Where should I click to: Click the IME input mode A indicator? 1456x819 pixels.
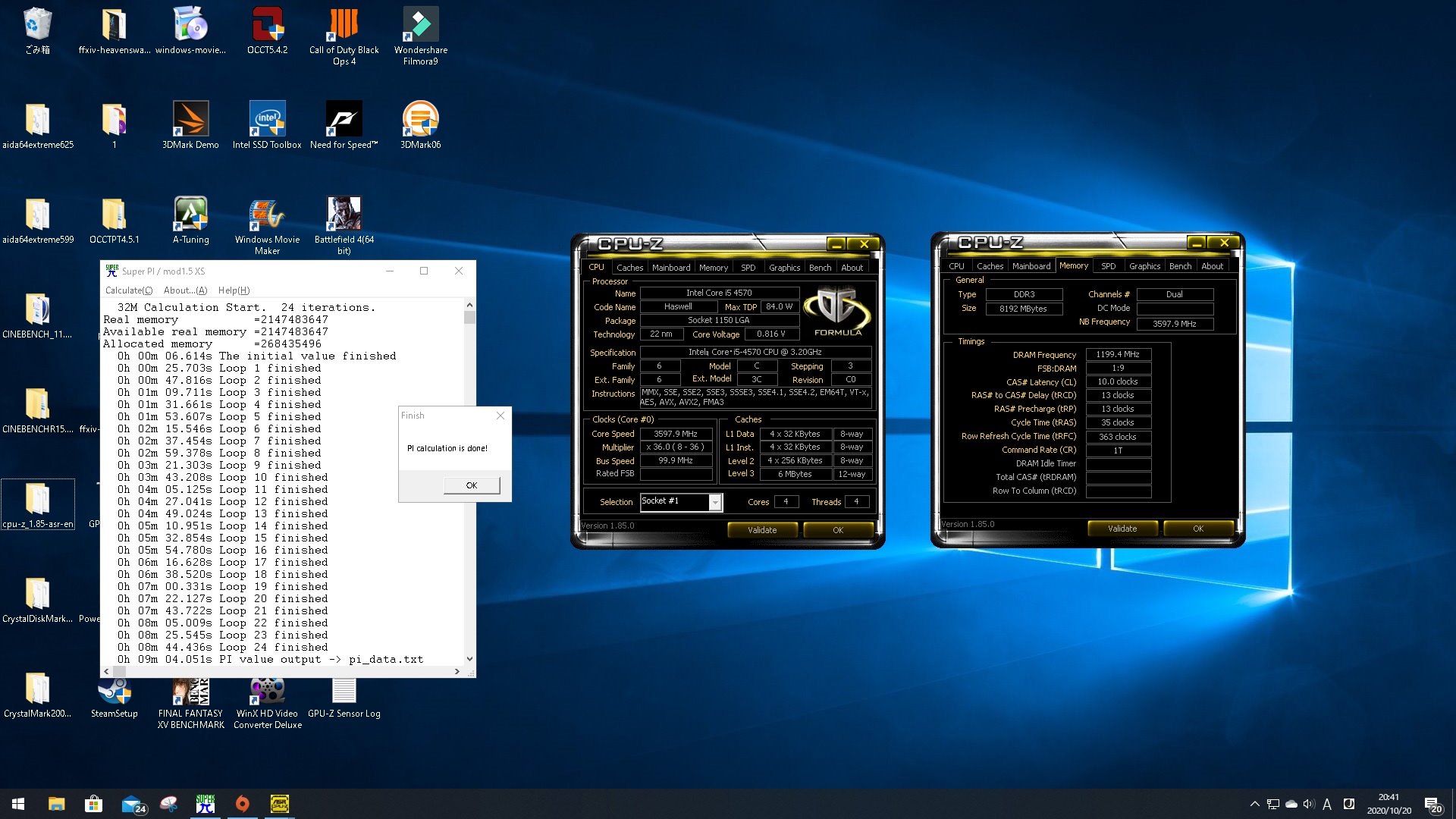click(1327, 804)
